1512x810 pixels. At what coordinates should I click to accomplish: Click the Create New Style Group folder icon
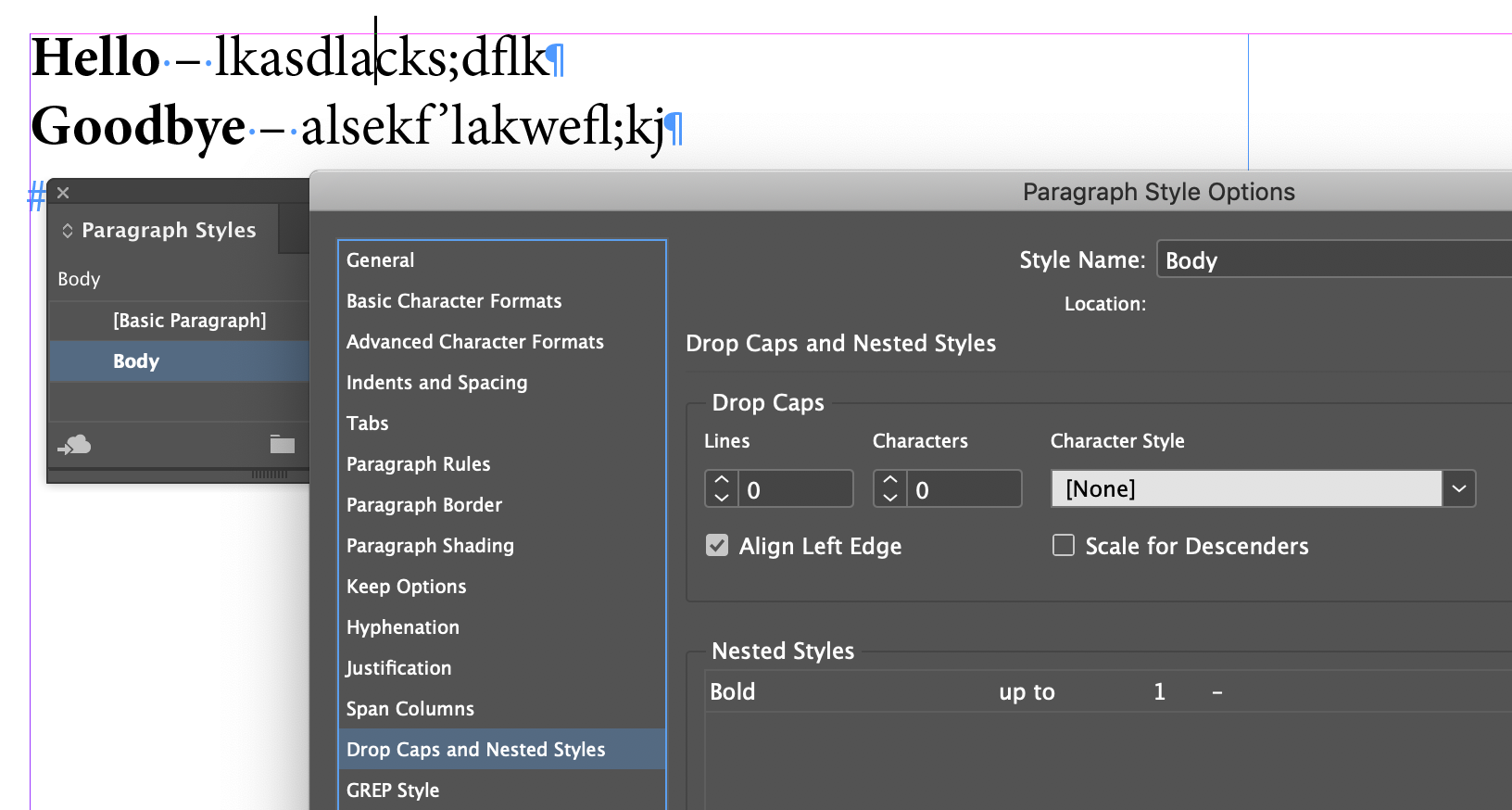282,445
